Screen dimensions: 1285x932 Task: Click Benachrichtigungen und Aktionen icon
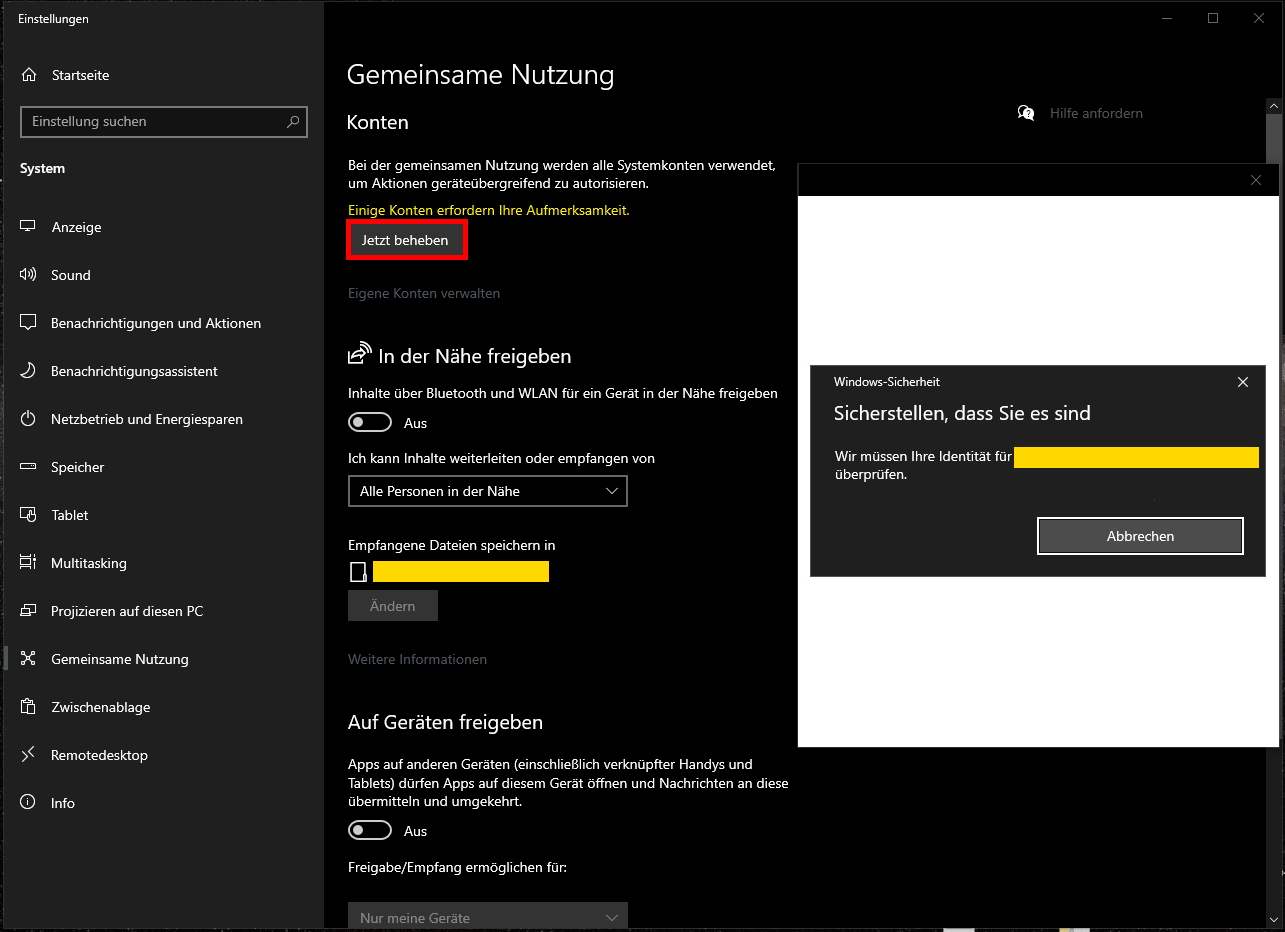28,323
